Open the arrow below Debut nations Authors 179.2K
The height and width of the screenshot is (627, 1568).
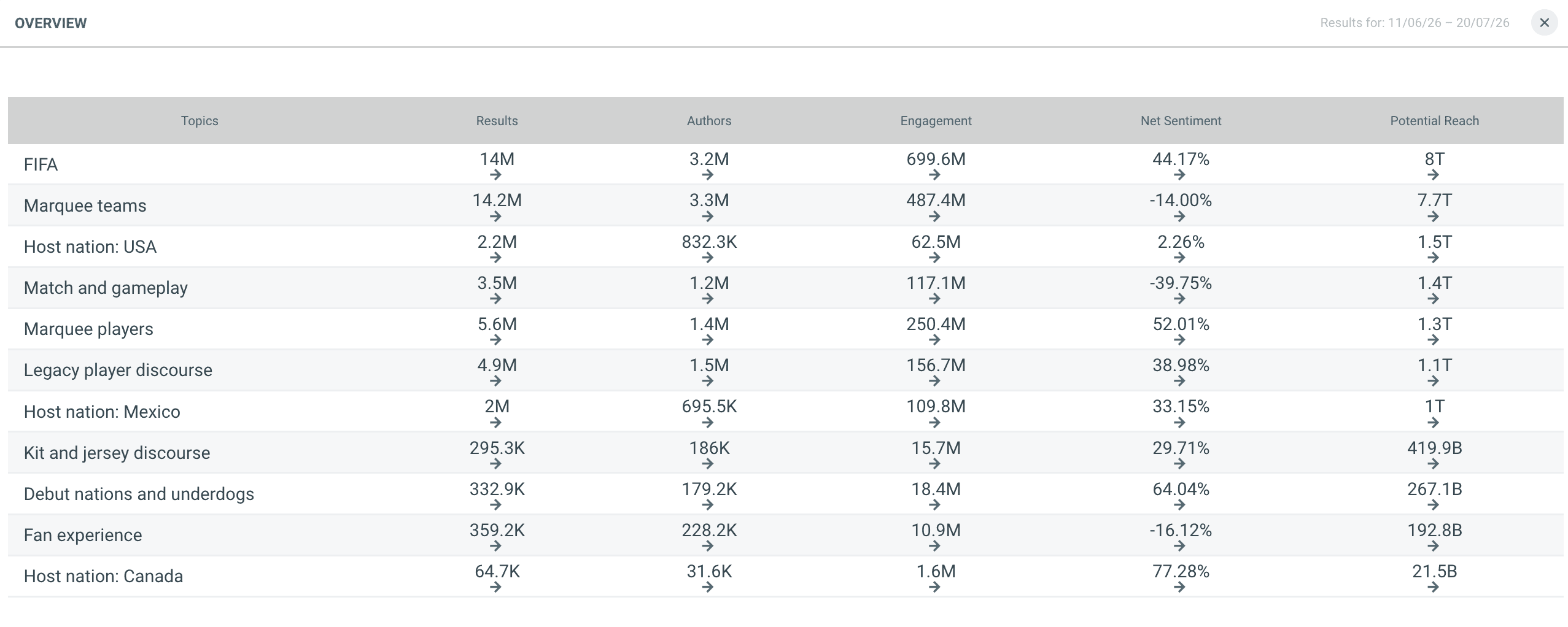[708, 505]
